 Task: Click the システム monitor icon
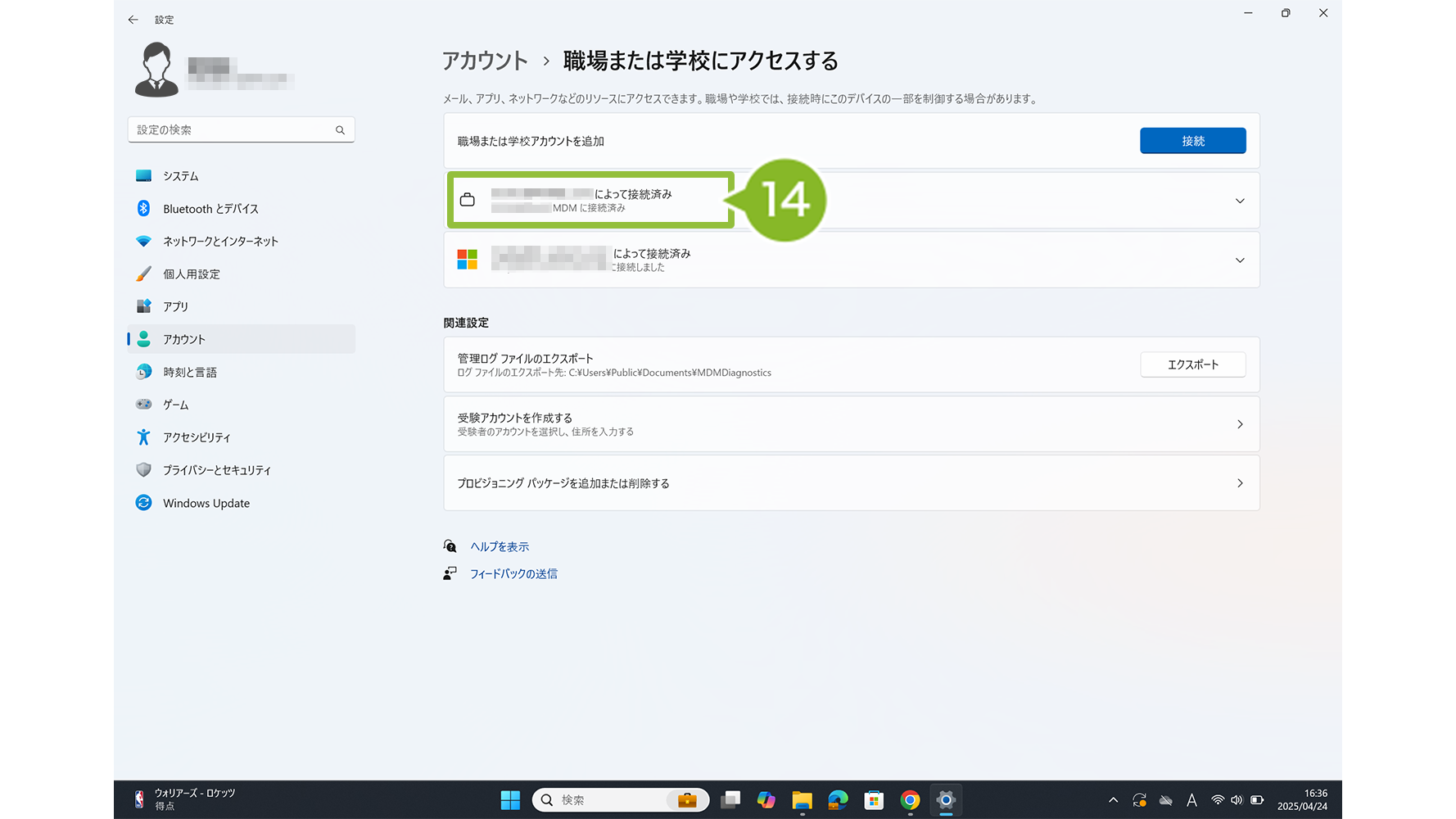point(143,176)
